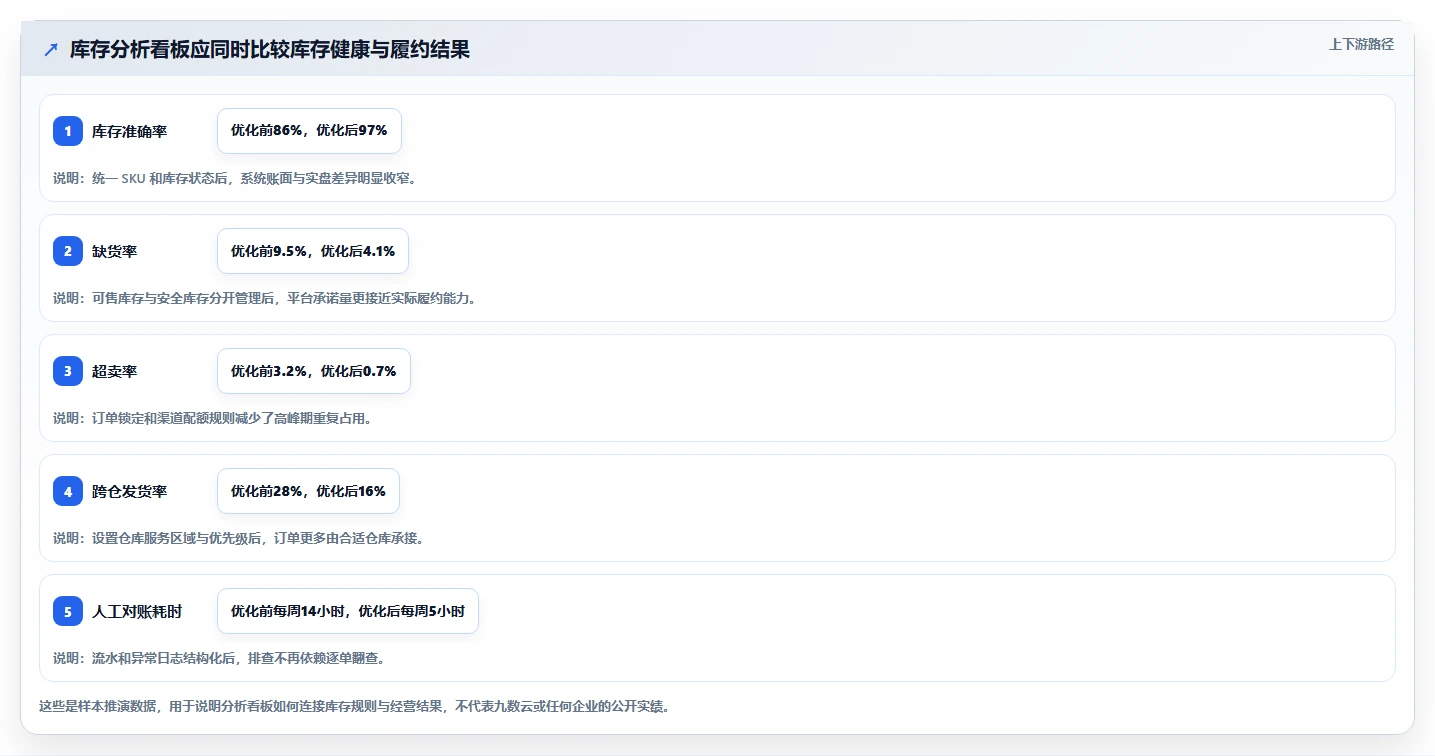Click the pill 优化前每周14小时，优化后每周5小时
This screenshot has width=1435, height=756.
coord(348,611)
